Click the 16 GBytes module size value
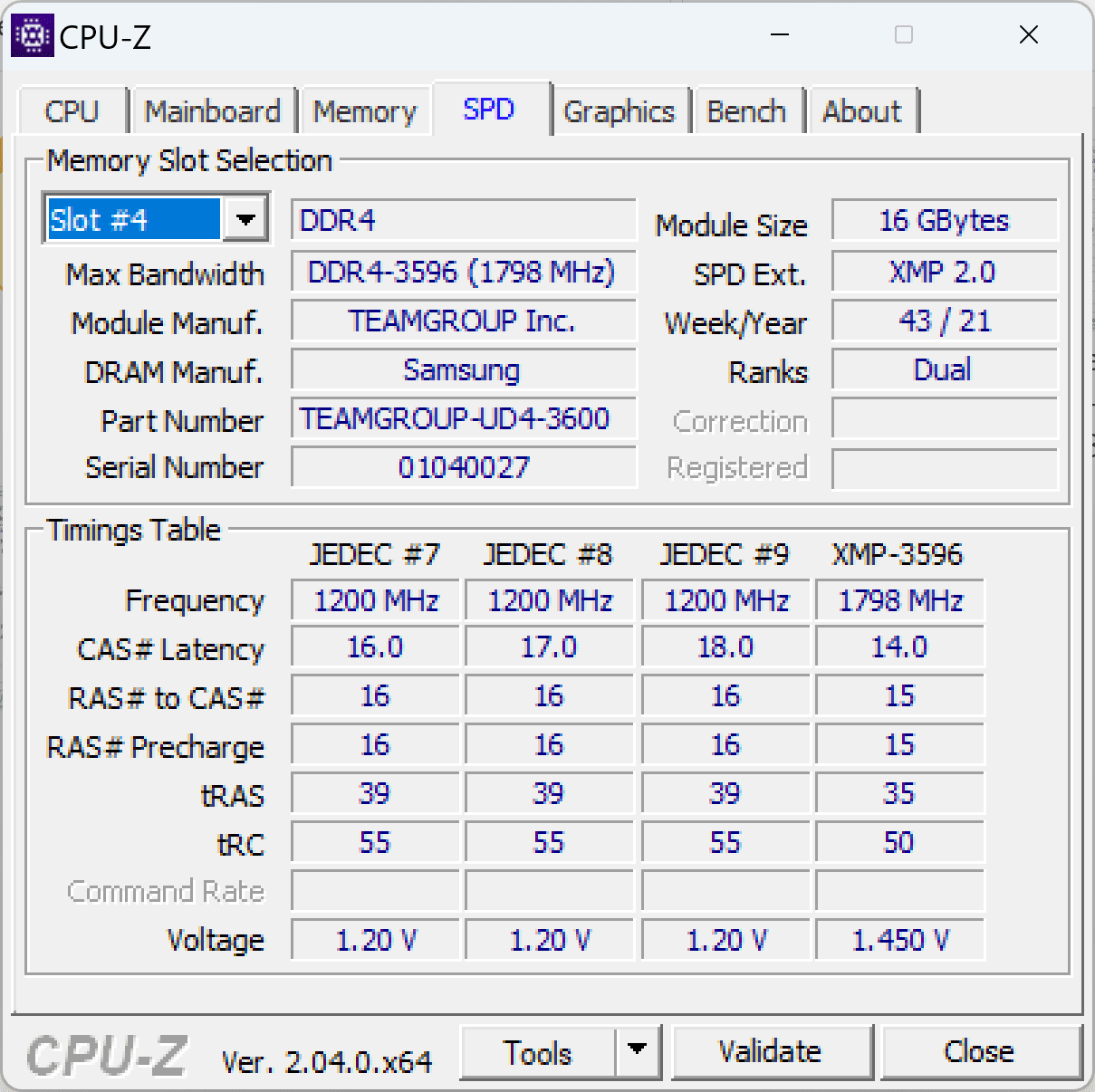Screen dimensions: 1095x1092 point(945,220)
